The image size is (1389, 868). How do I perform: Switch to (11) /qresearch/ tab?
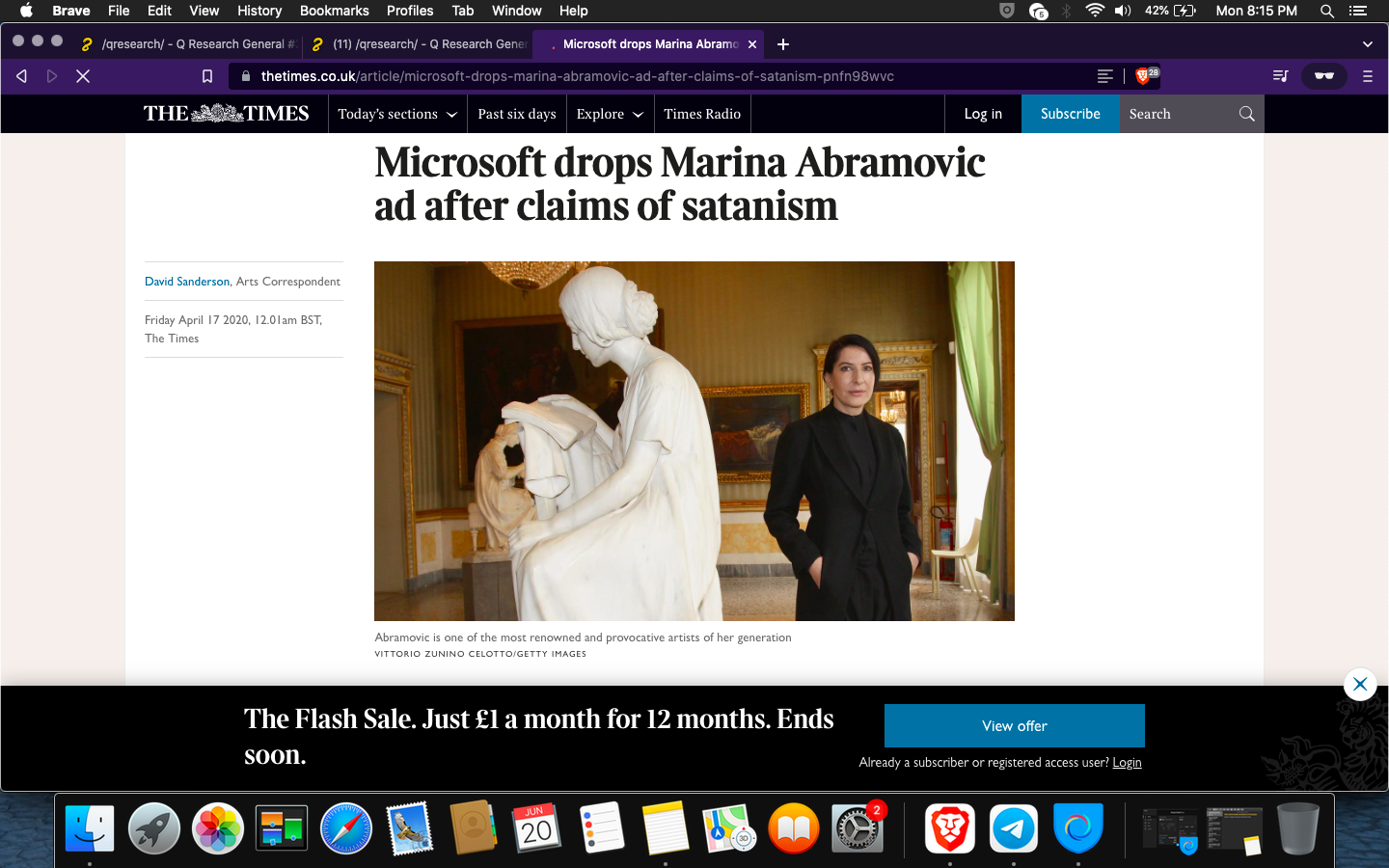[x=420, y=44]
